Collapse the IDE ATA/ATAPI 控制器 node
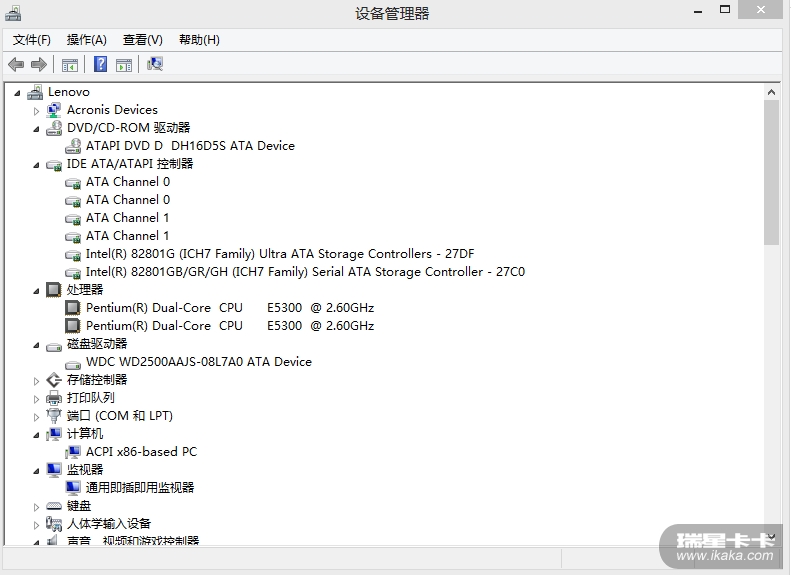The image size is (791, 575). tap(36, 165)
